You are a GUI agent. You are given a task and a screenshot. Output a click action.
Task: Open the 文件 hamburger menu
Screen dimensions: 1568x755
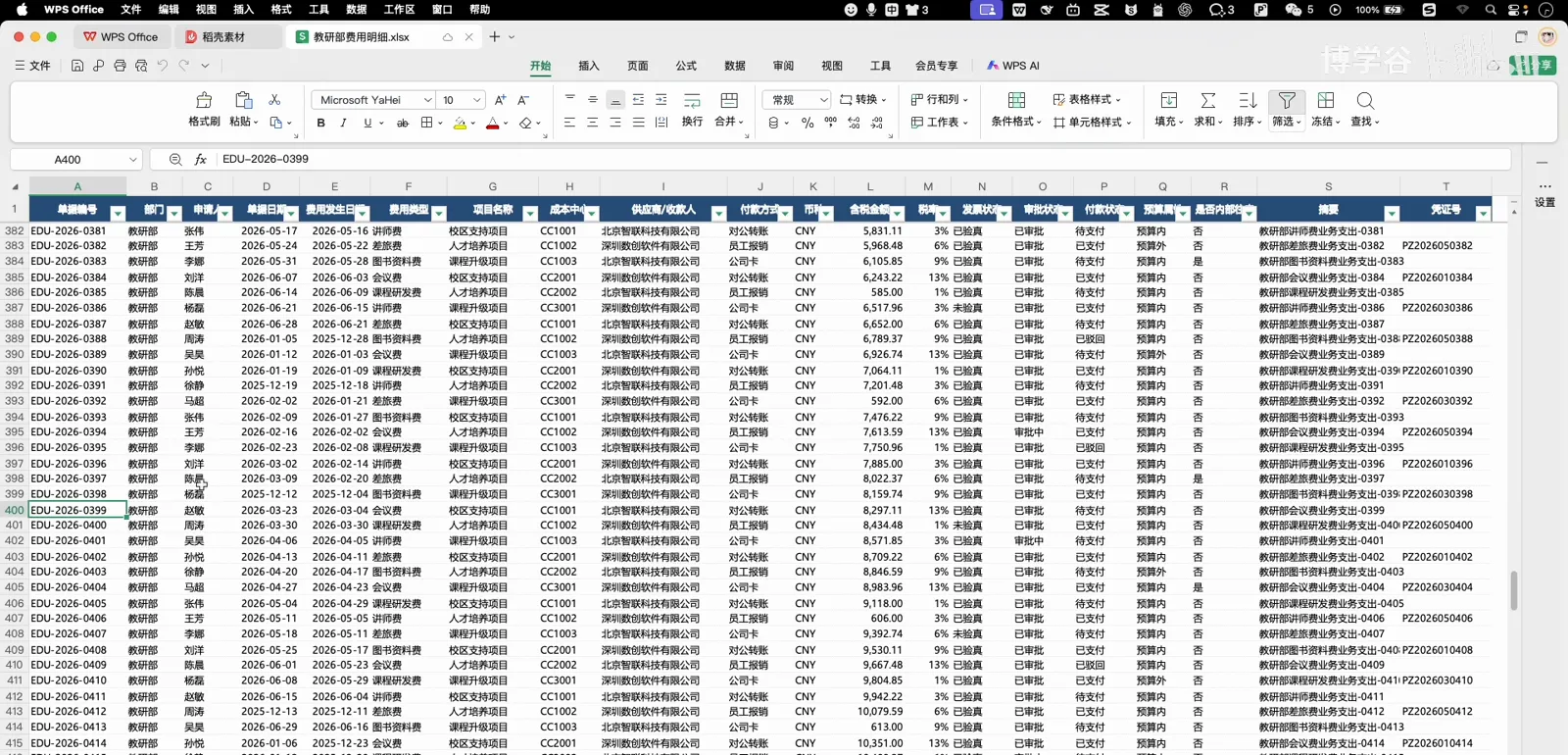click(x=32, y=66)
